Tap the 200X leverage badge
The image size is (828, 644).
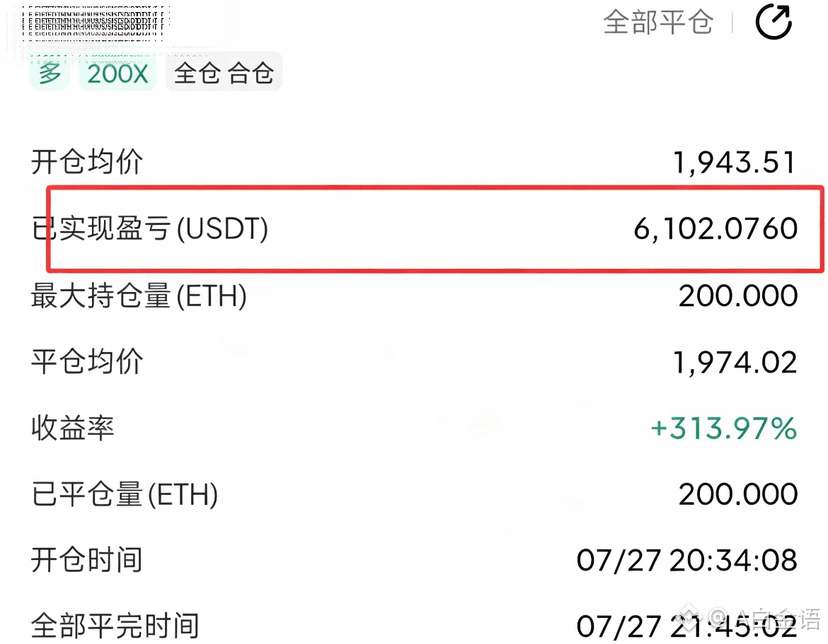[117, 73]
